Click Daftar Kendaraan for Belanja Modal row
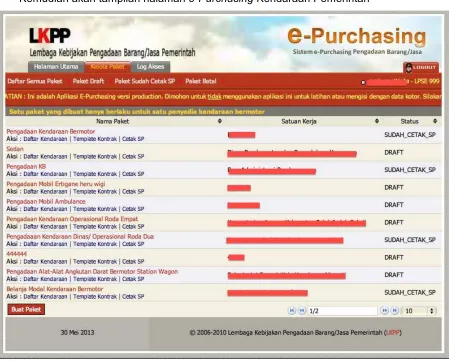450x362 pixels. click(45, 296)
